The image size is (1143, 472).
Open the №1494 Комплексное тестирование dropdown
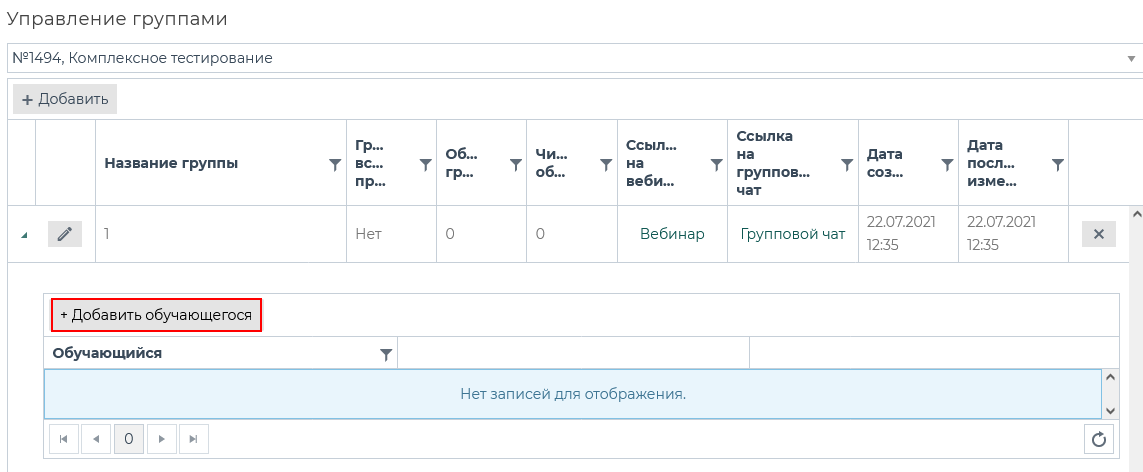tap(1130, 59)
